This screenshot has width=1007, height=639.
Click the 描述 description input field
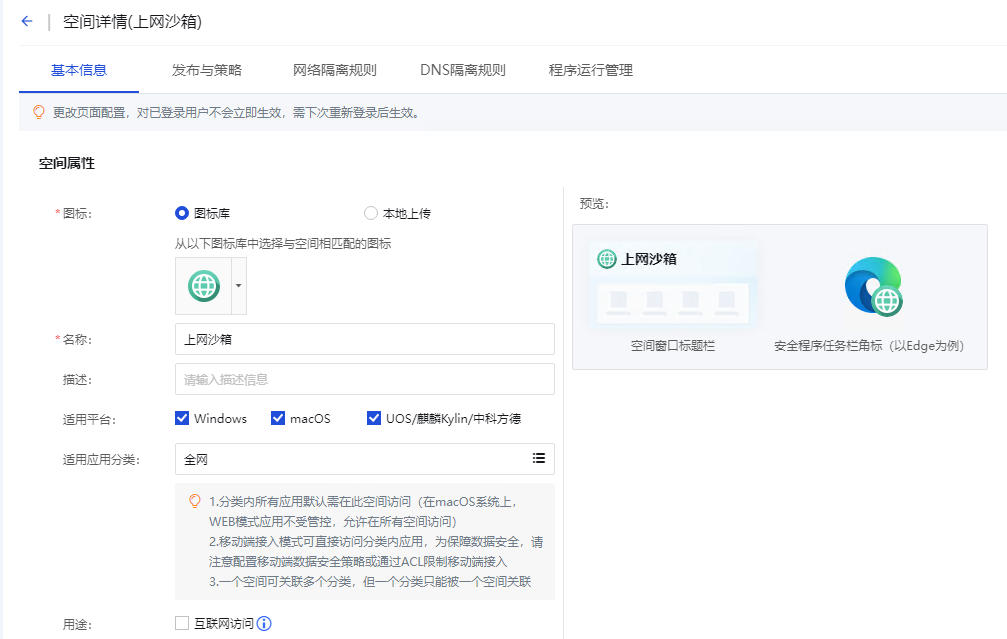(x=364, y=379)
